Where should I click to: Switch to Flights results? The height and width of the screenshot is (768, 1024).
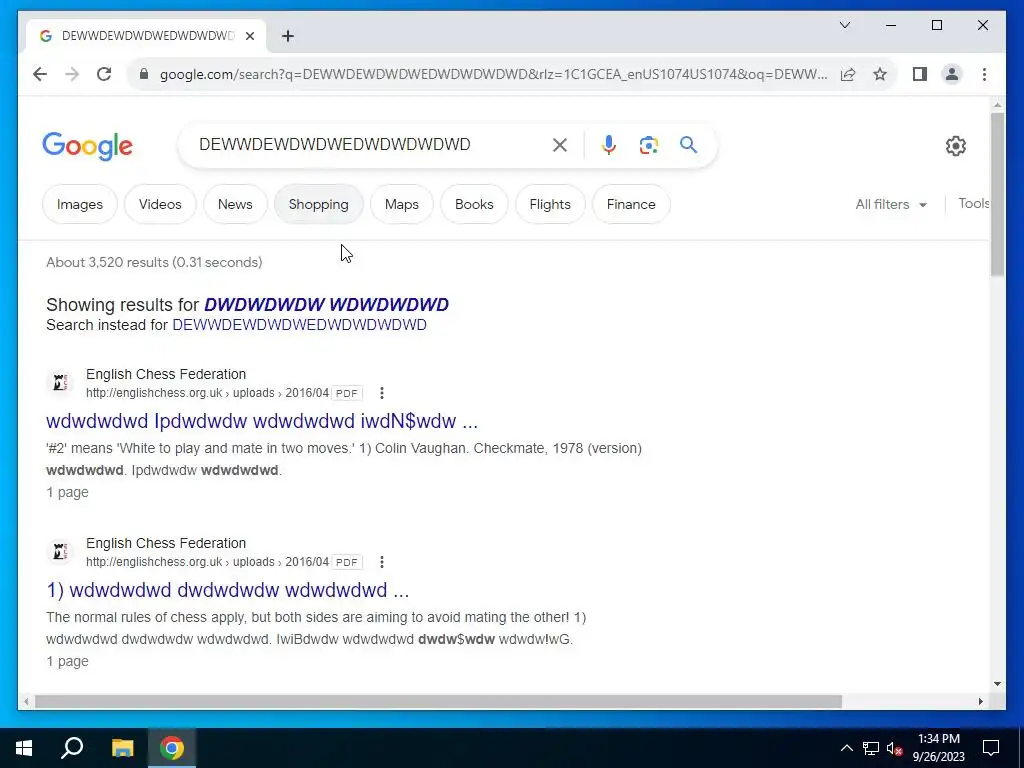click(550, 204)
